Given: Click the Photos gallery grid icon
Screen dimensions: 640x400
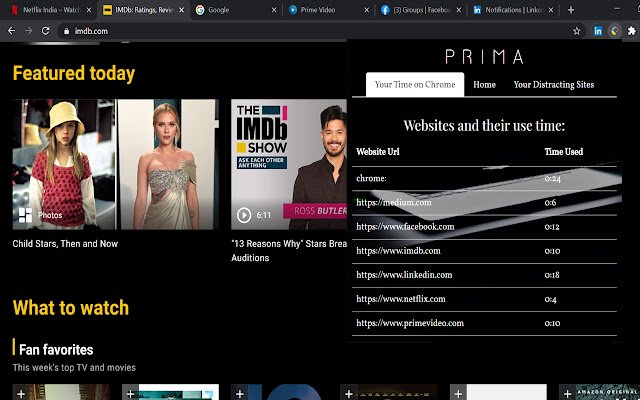Looking at the screenshot, I should coord(25,215).
